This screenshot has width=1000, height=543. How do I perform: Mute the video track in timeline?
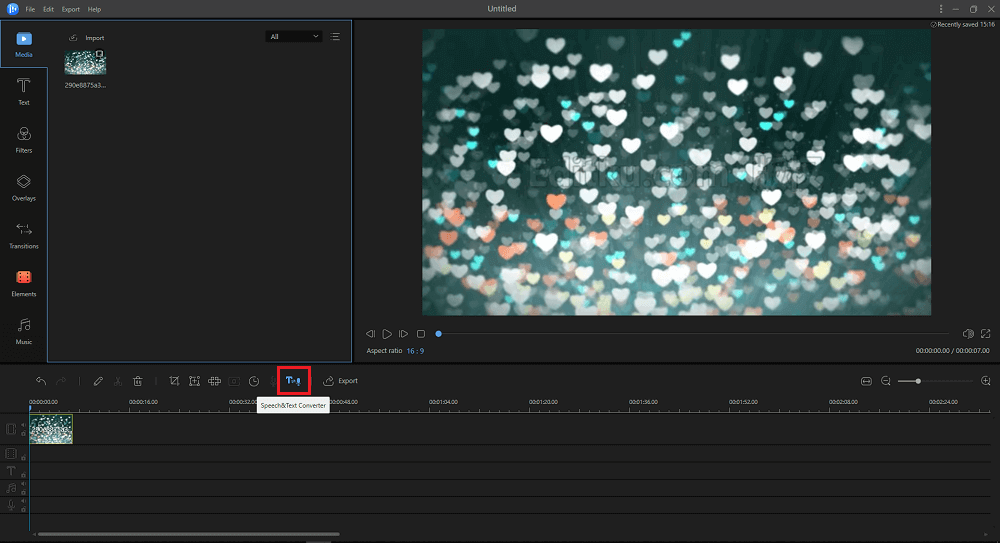coord(23,425)
